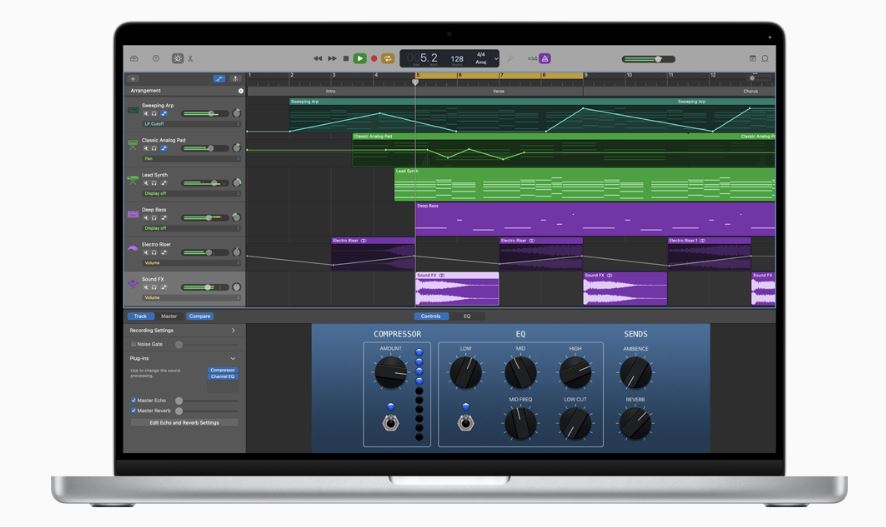Add arrangement marker with plus circle
The height and width of the screenshot is (527, 886).
point(241,91)
